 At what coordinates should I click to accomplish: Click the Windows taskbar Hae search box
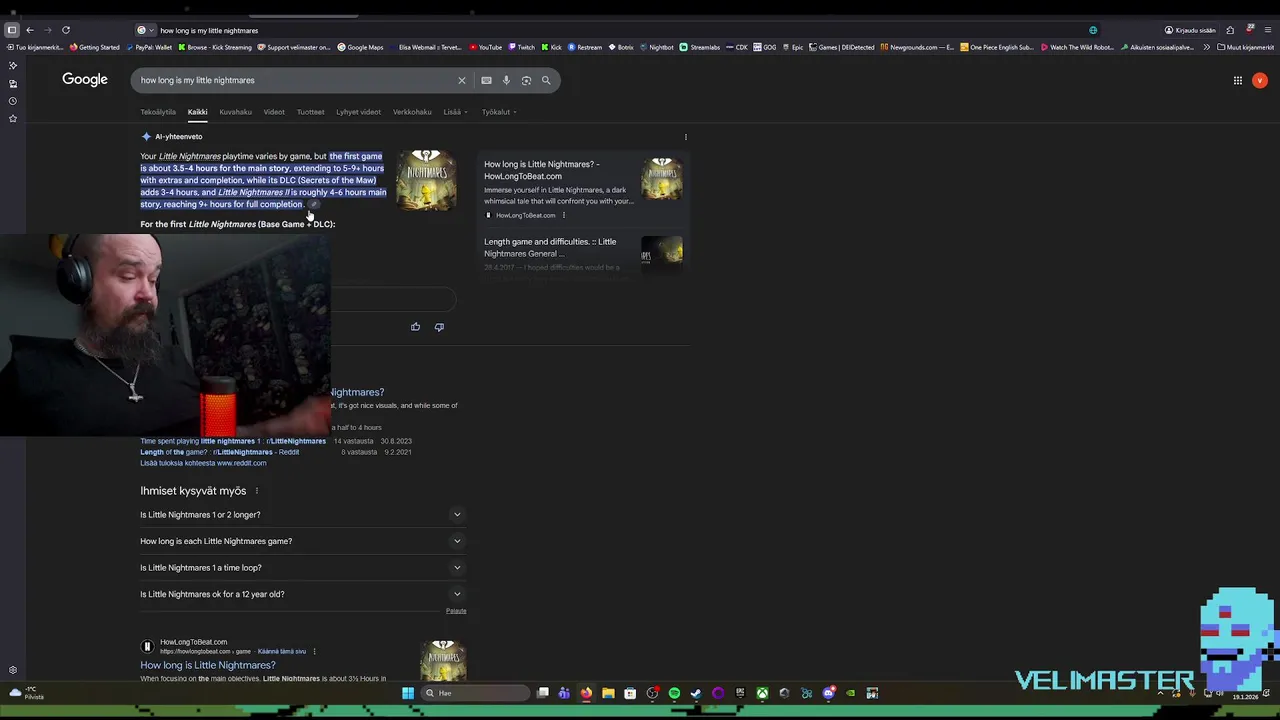475,693
